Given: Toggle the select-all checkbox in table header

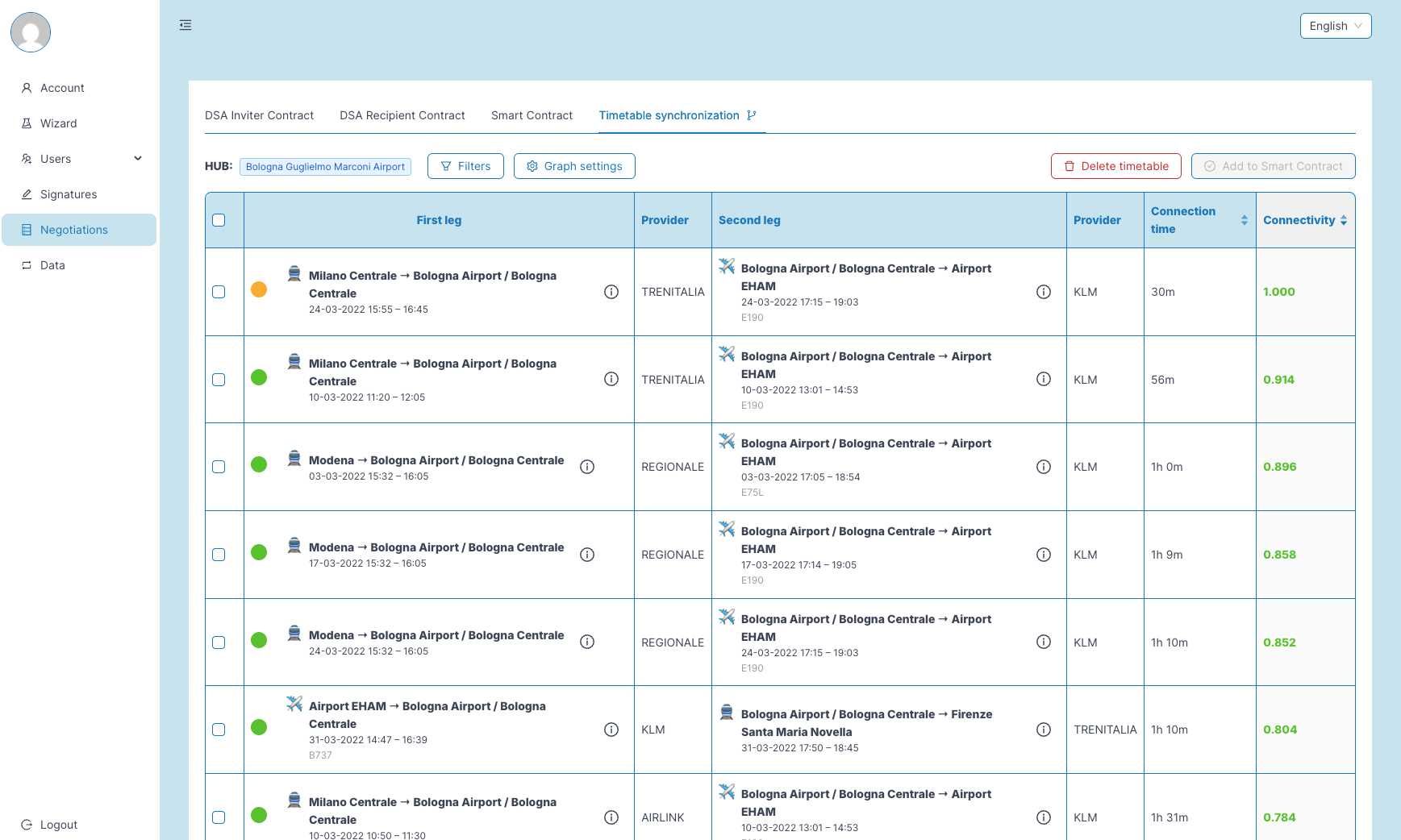Looking at the screenshot, I should coord(219,220).
